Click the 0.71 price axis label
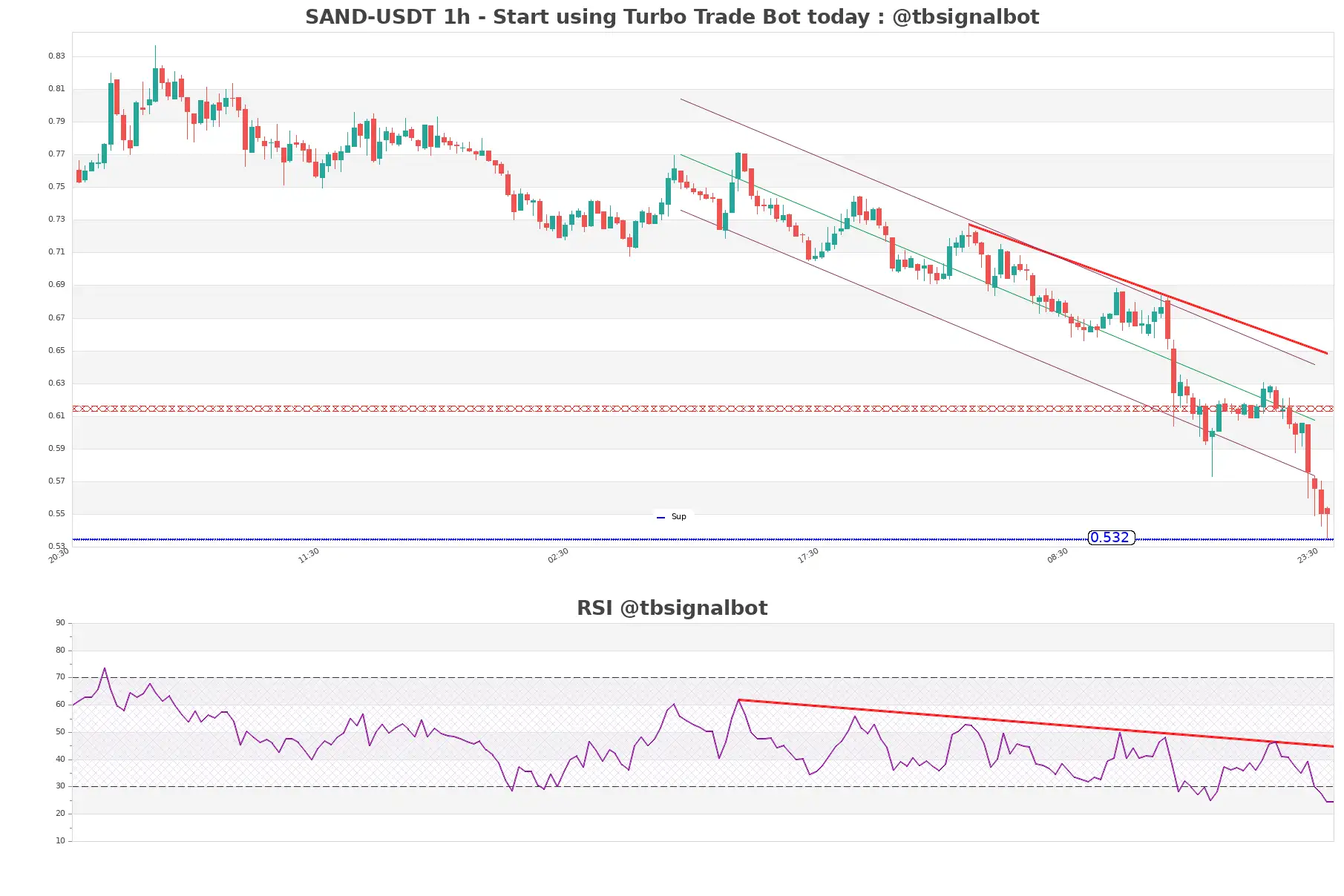Screen dimensions: 1344x896 (56, 252)
